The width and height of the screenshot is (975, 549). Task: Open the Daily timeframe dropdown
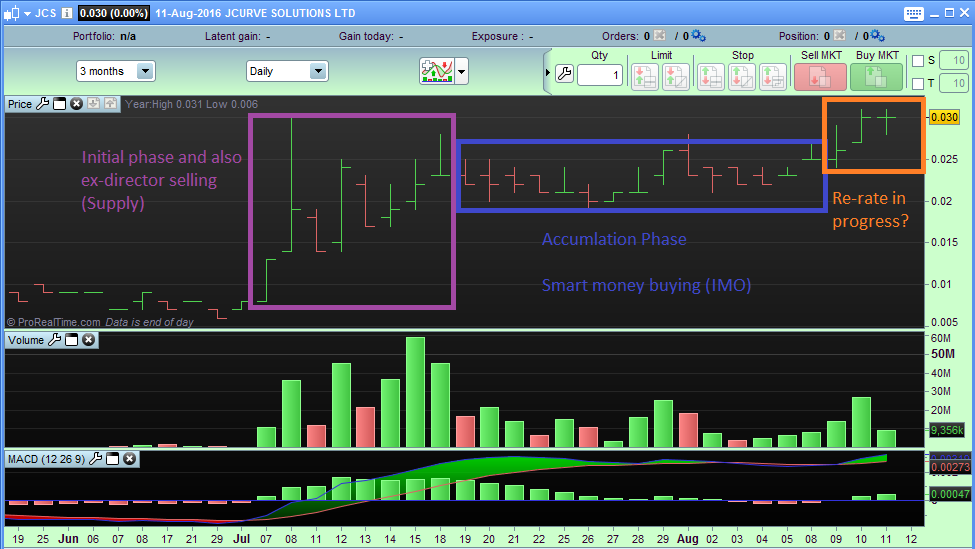point(287,72)
